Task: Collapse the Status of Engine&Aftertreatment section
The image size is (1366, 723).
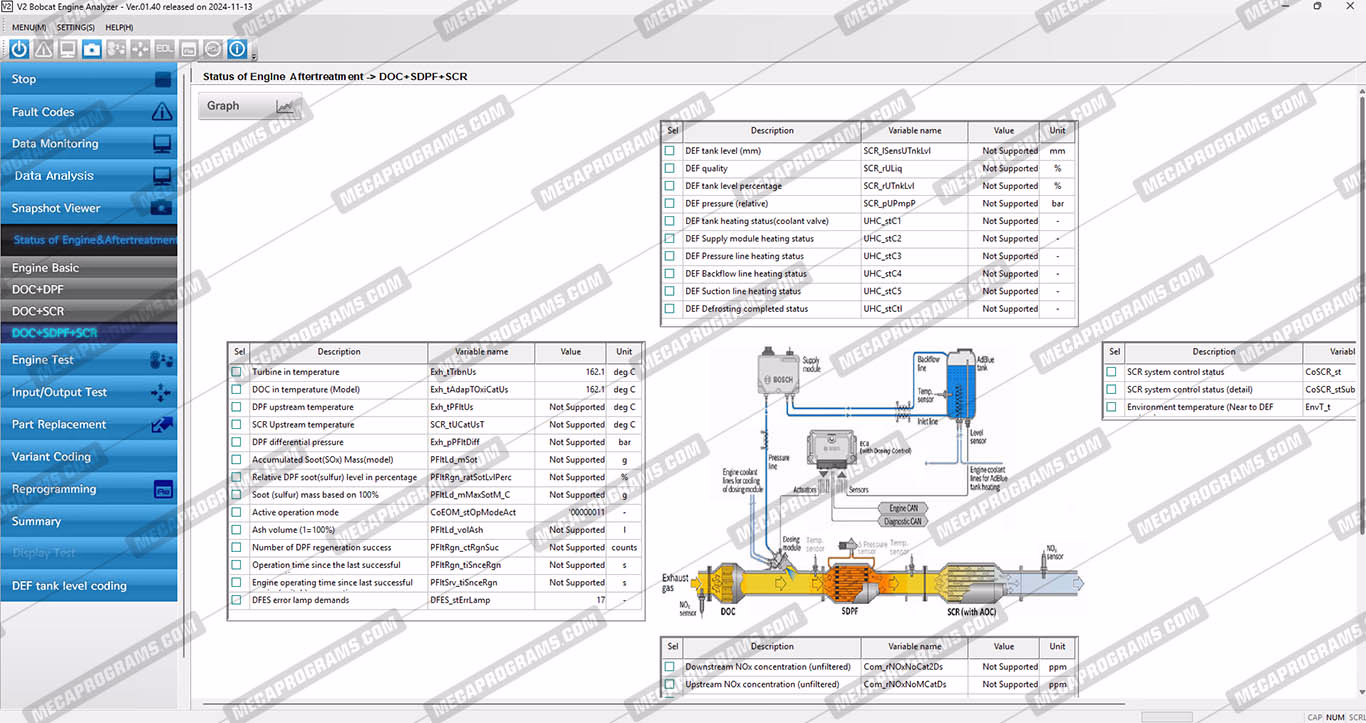Action: pos(89,240)
